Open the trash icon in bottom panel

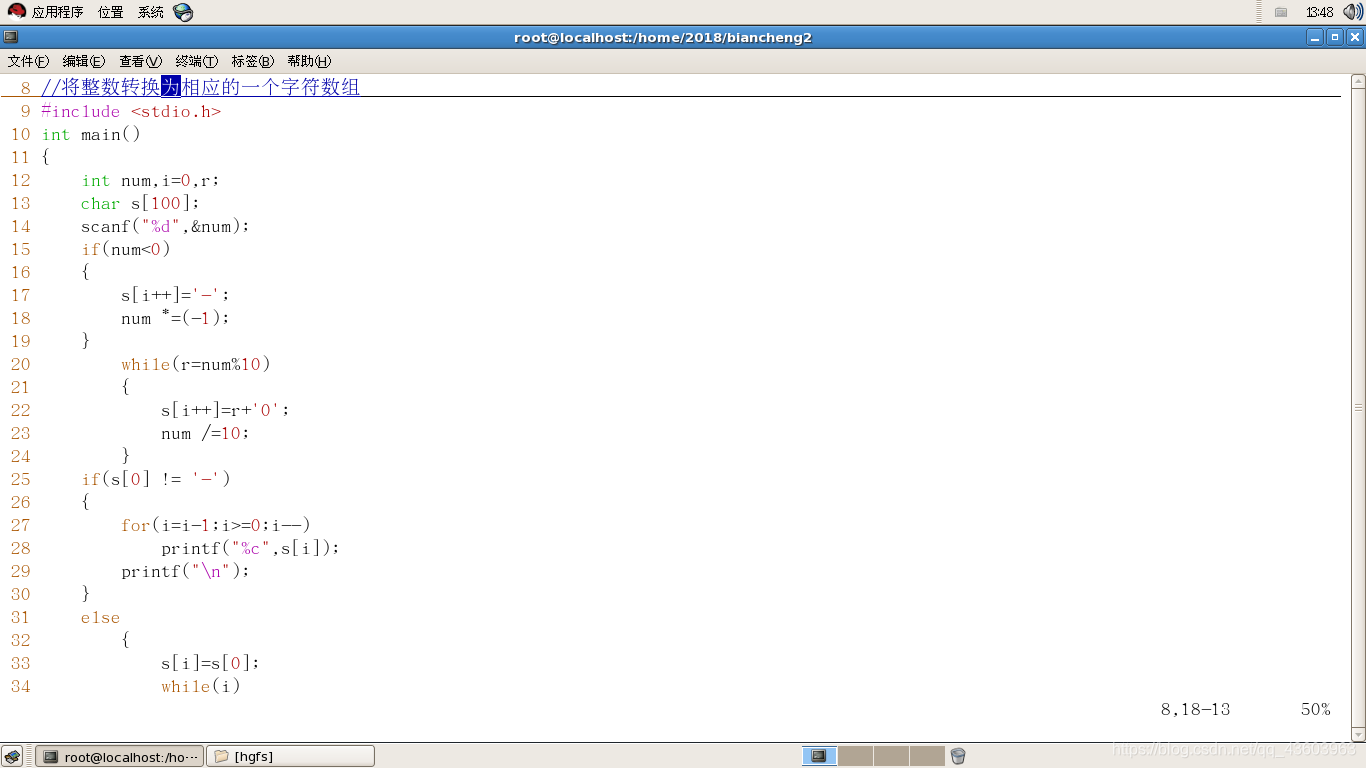click(958, 756)
